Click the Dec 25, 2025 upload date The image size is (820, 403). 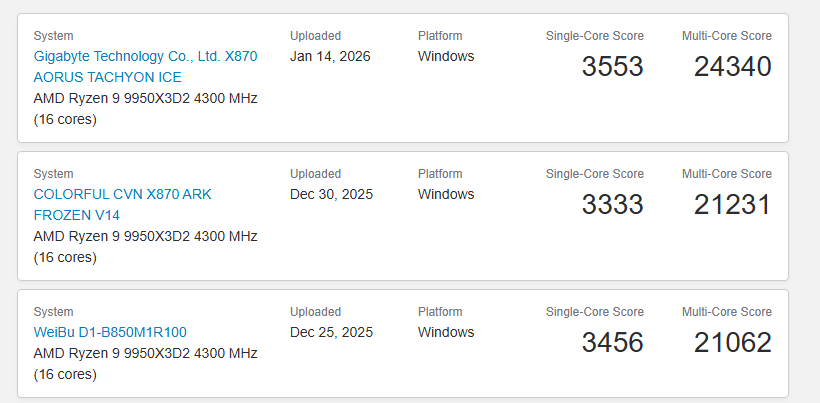tap(331, 332)
